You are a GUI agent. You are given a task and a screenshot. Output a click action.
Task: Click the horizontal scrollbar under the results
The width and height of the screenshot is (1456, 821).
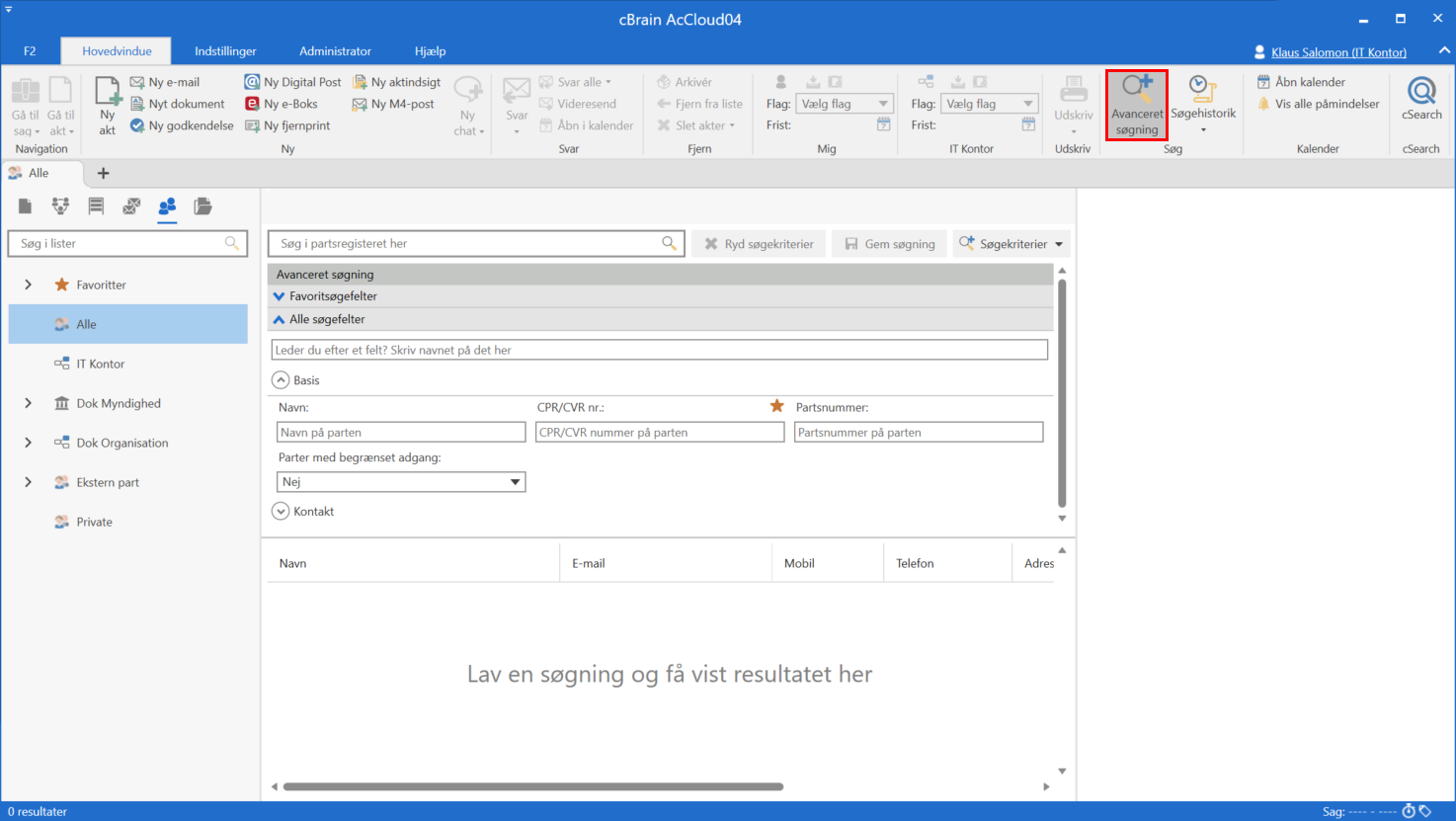click(x=533, y=786)
